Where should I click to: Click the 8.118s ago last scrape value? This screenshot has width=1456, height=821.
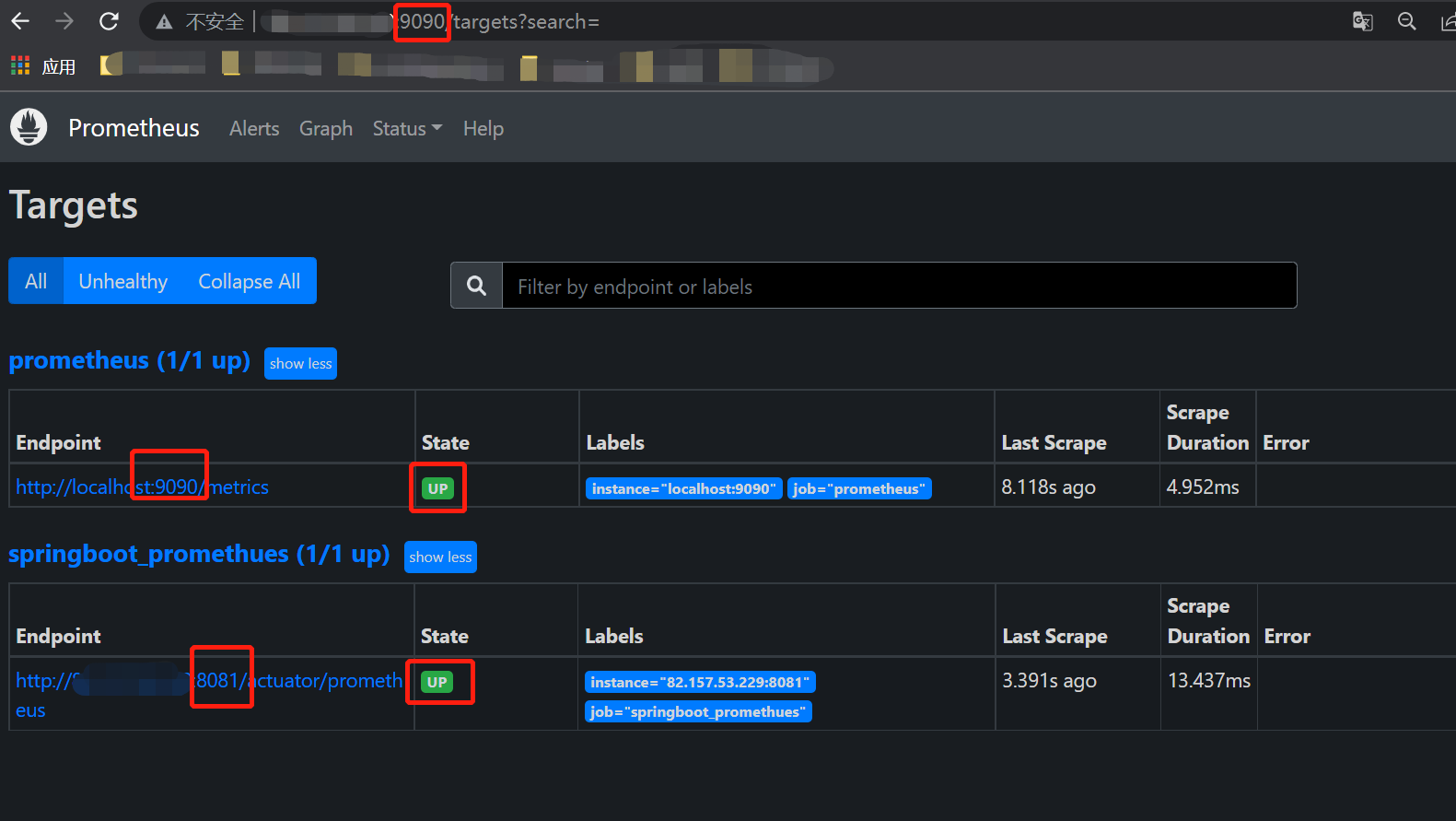pos(1049,487)
